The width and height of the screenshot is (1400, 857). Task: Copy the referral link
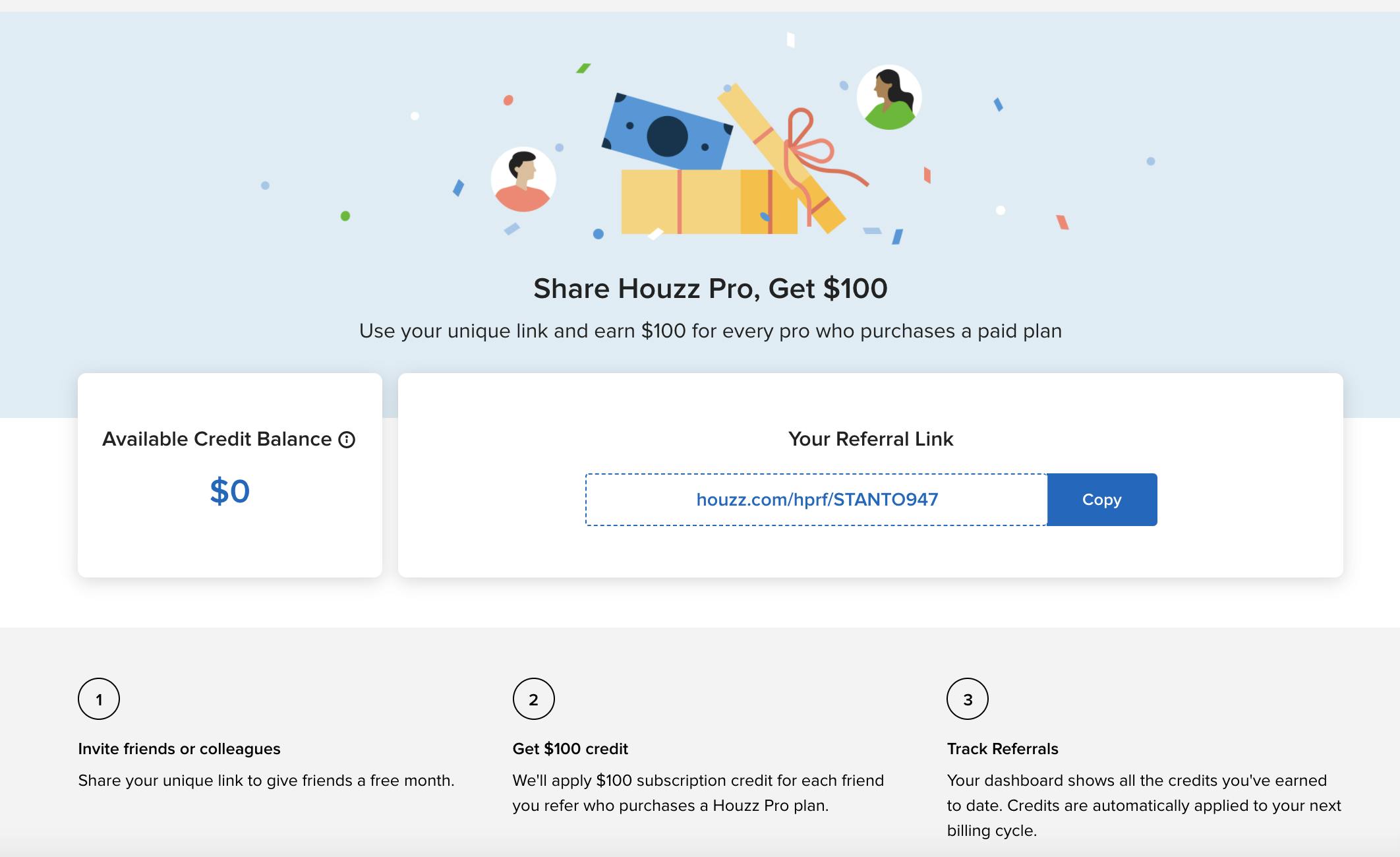pos(1101,500)
